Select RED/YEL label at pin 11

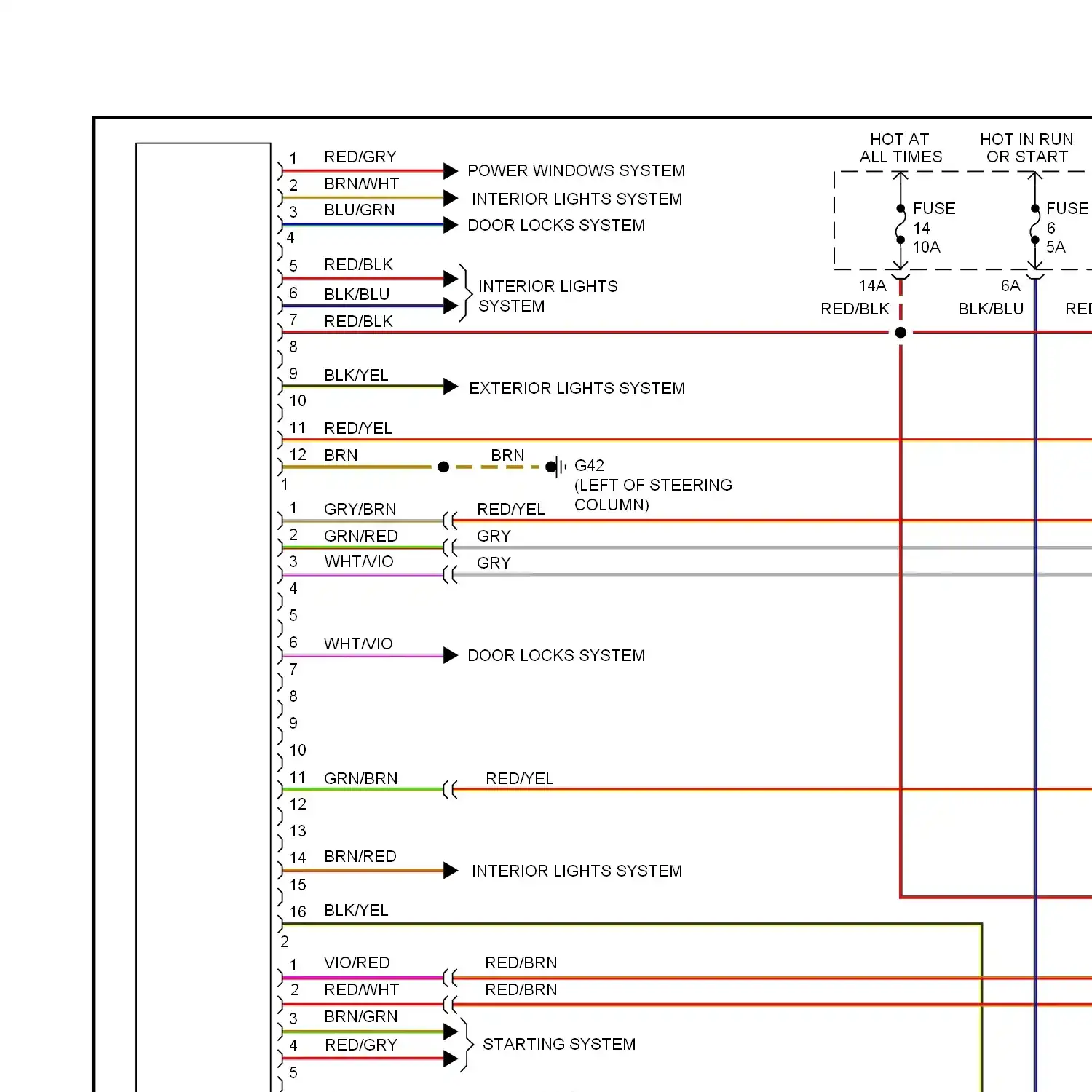click(x=357, y=428)
